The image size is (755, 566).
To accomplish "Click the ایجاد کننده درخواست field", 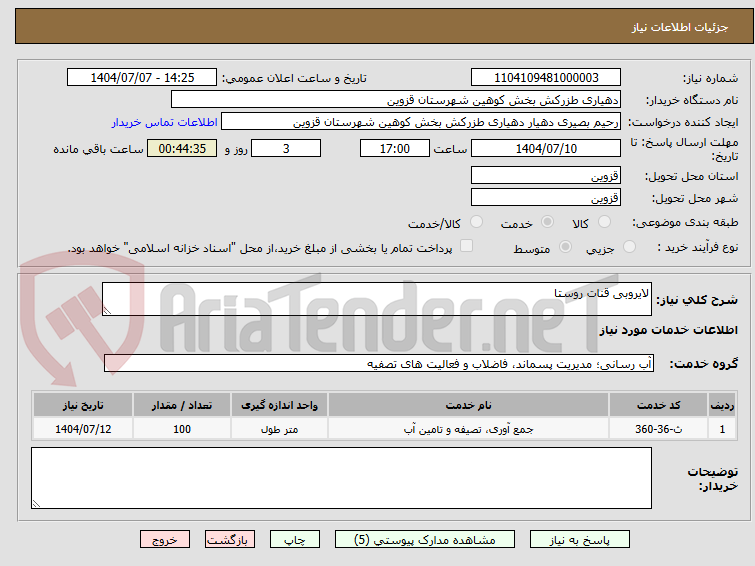I will pos(421,122).
